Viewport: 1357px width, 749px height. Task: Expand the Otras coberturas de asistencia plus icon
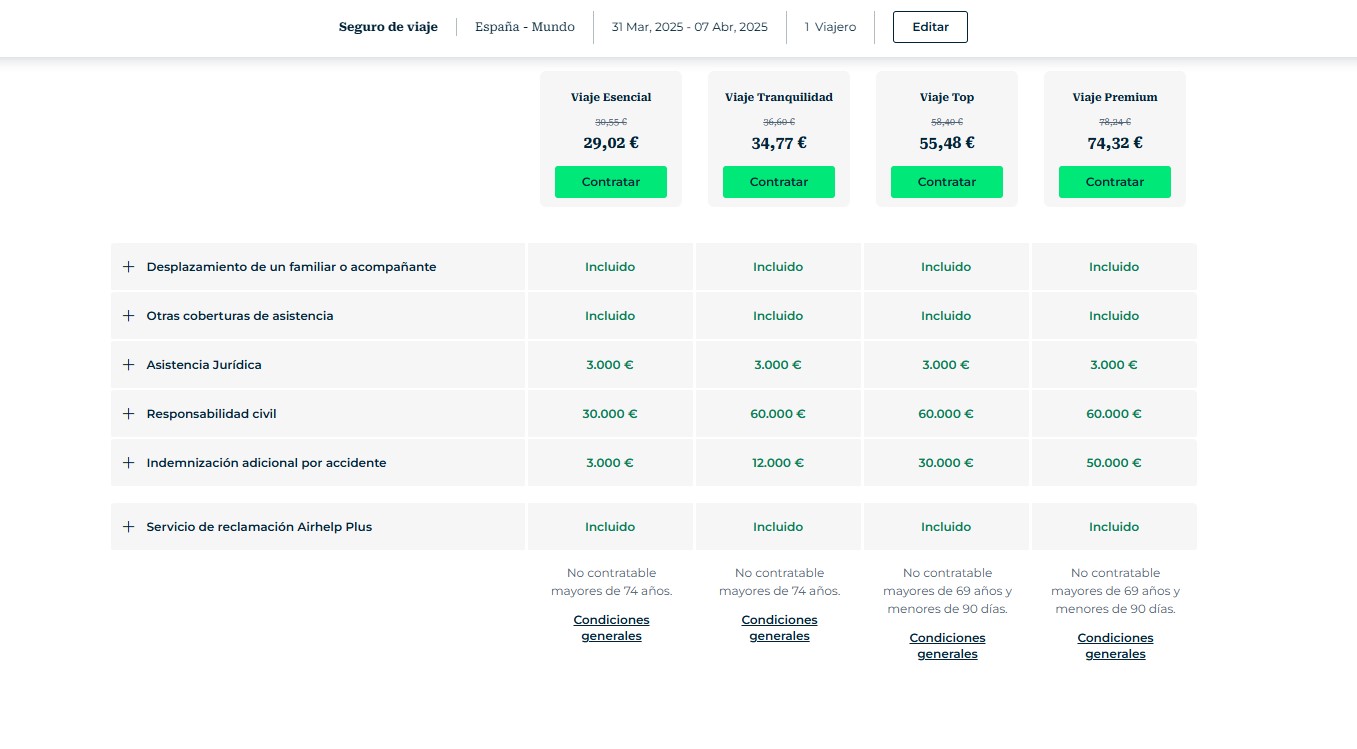(128, 316)
